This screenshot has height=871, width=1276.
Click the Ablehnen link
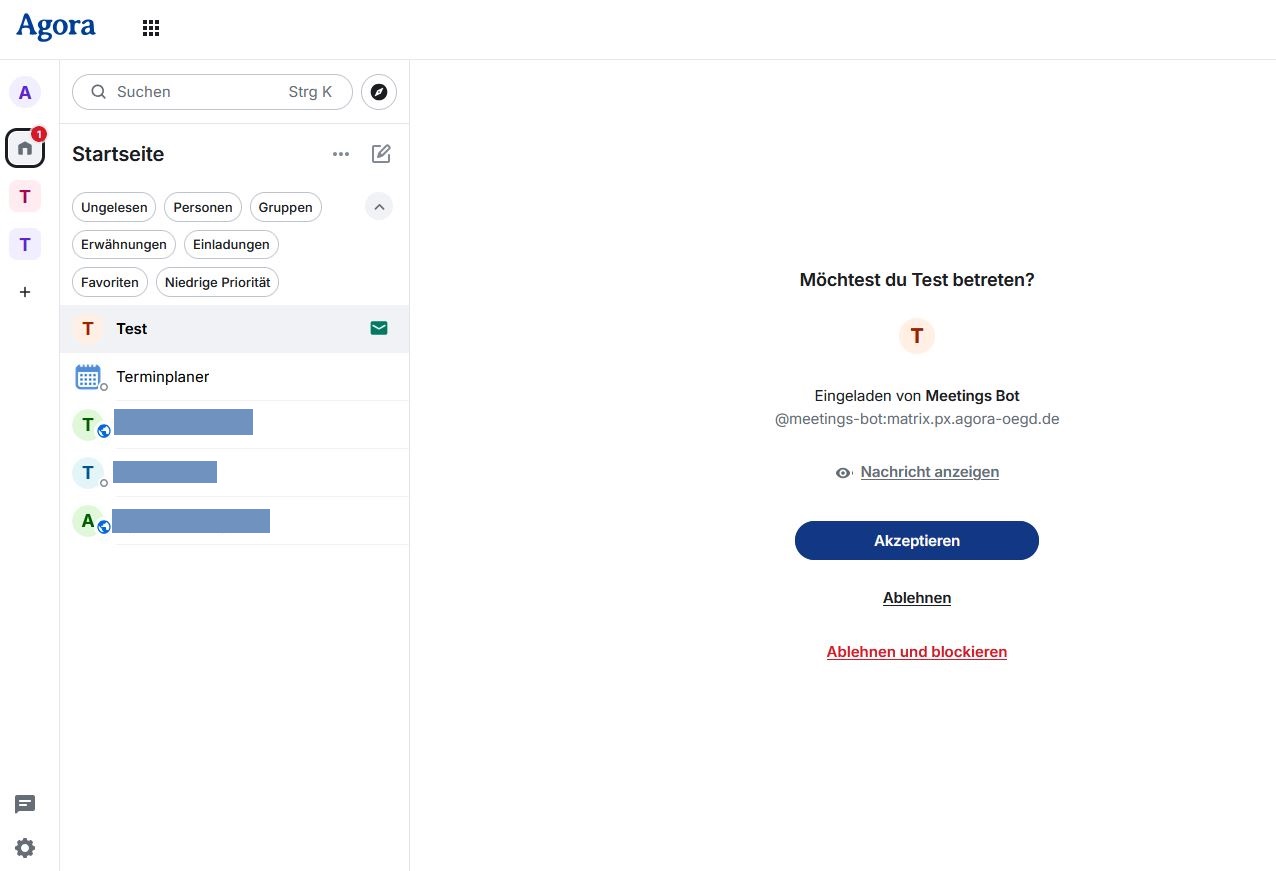[x=916, y=598]
